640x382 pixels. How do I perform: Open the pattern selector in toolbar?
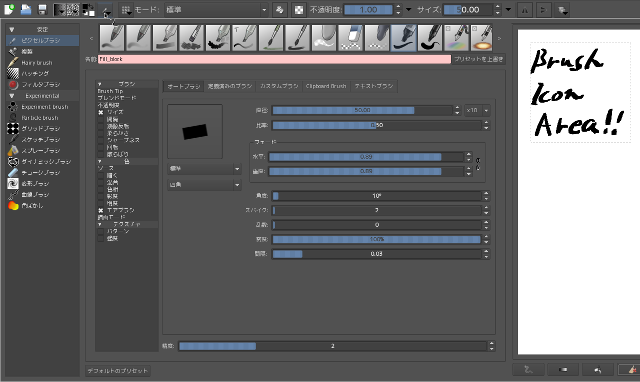(73, 9)
